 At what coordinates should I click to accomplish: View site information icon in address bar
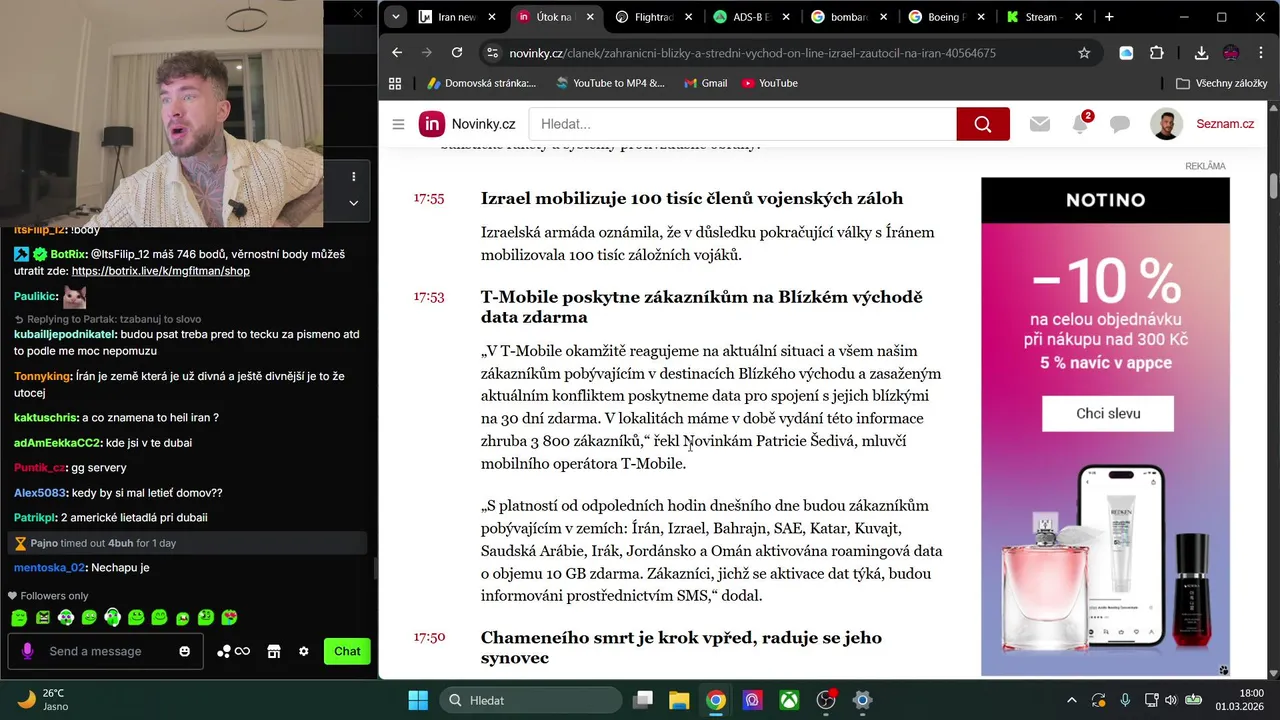point(490,53)
